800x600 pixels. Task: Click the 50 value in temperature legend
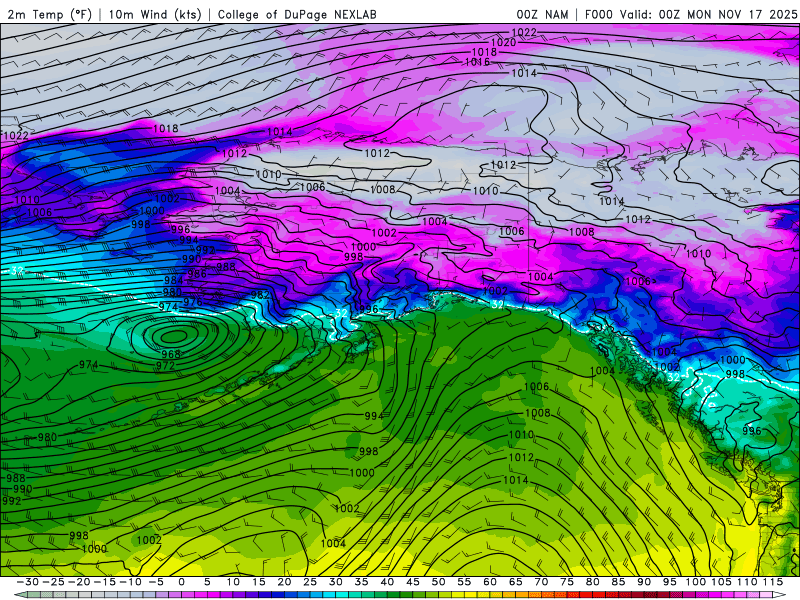point(438,582)
